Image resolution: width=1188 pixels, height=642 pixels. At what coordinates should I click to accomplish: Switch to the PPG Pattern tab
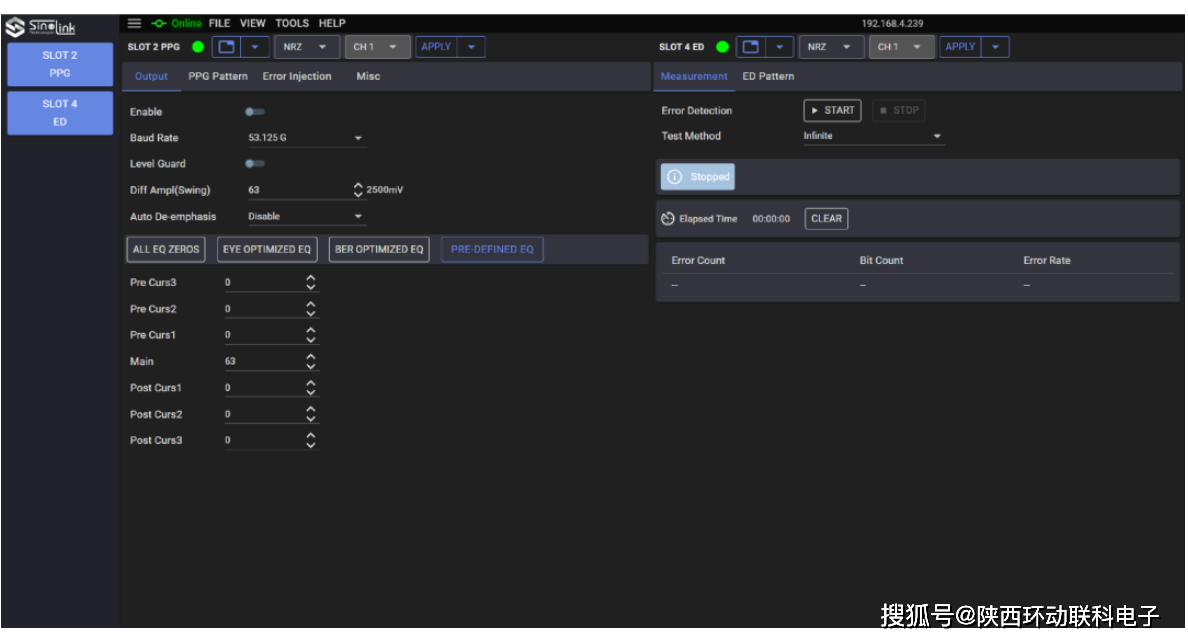click(218, 76)
